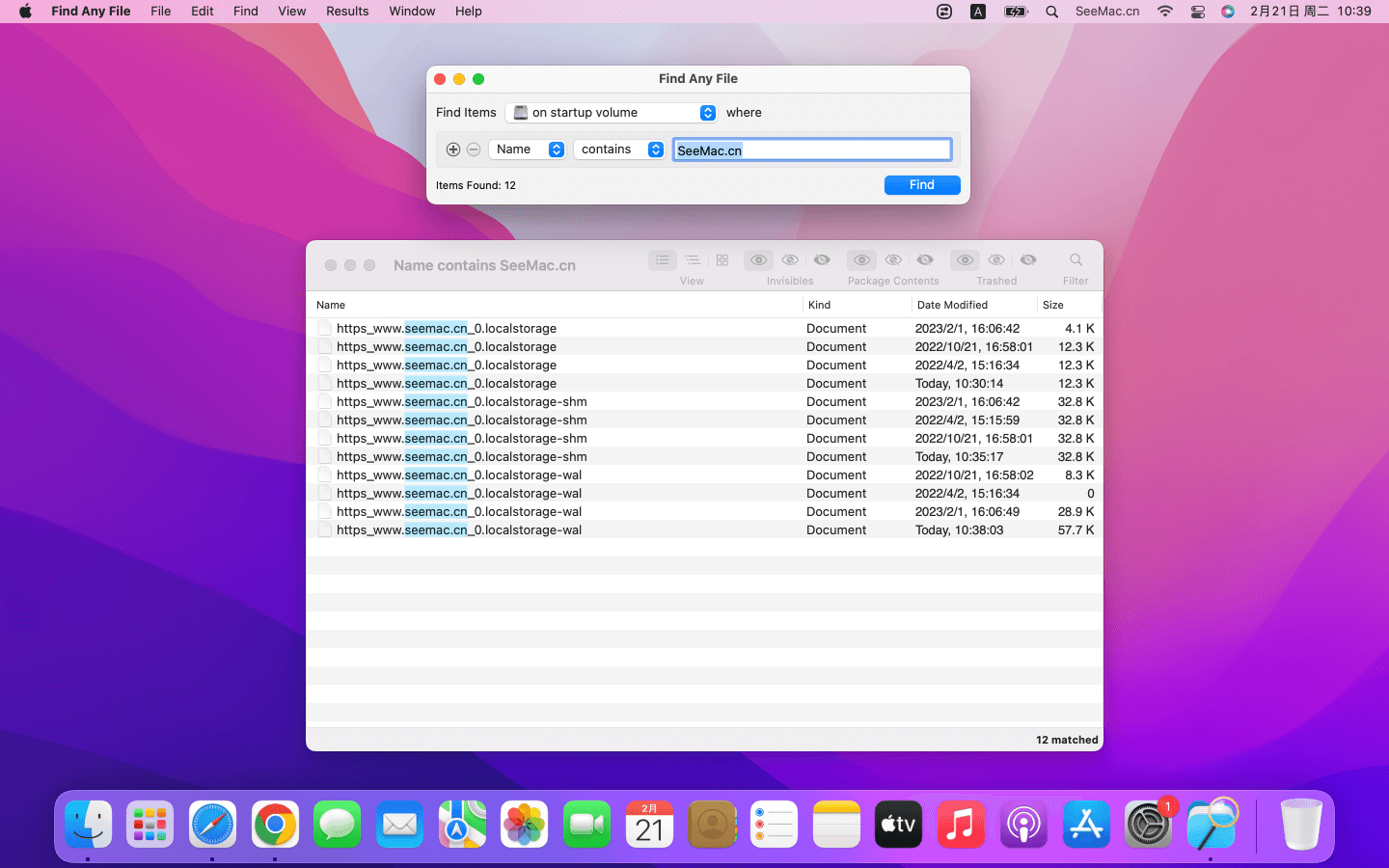Open Siri from the menu bar

[1228, 12]
